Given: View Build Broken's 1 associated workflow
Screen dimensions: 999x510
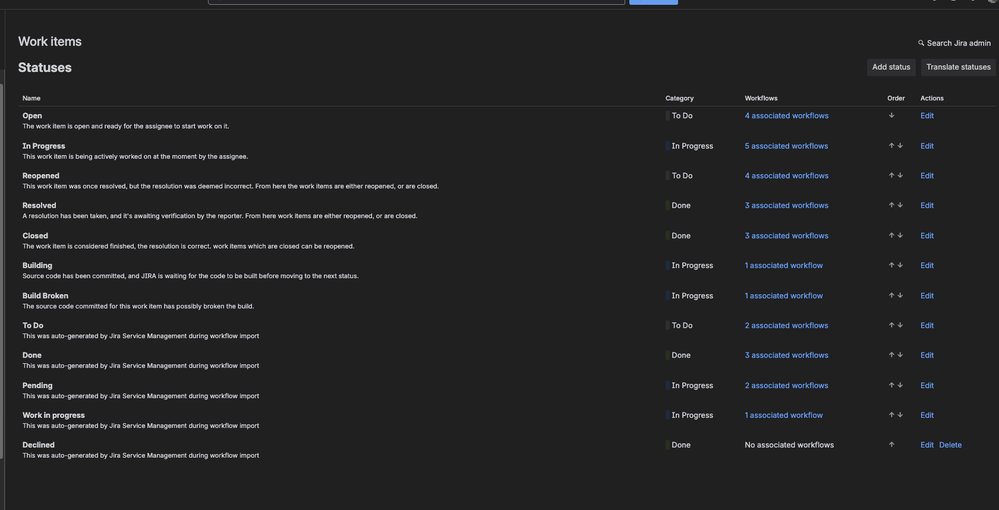Looking at the screenshot, I should (784, 296).
